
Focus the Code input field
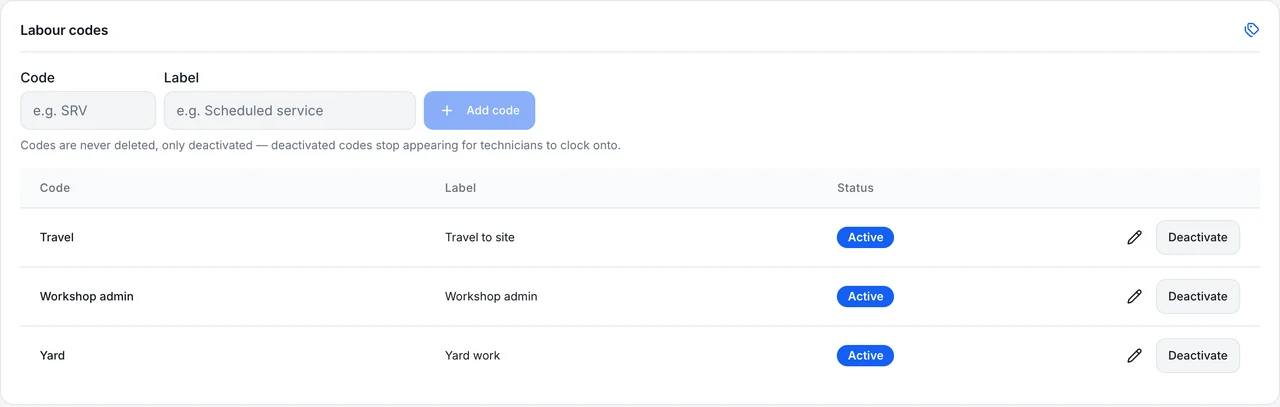click(88, 111)
